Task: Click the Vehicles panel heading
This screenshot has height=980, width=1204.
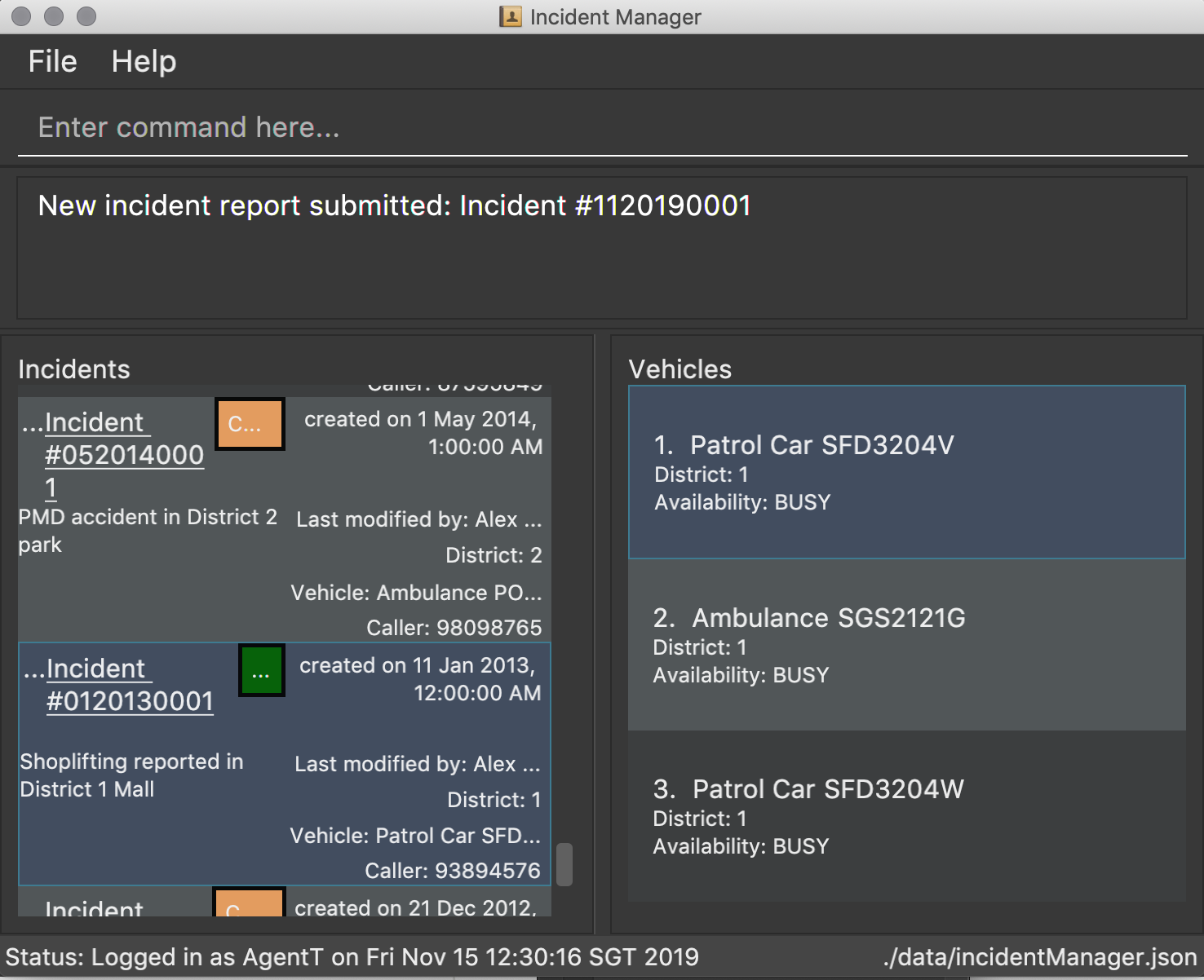Action: [x=680, y=369]
